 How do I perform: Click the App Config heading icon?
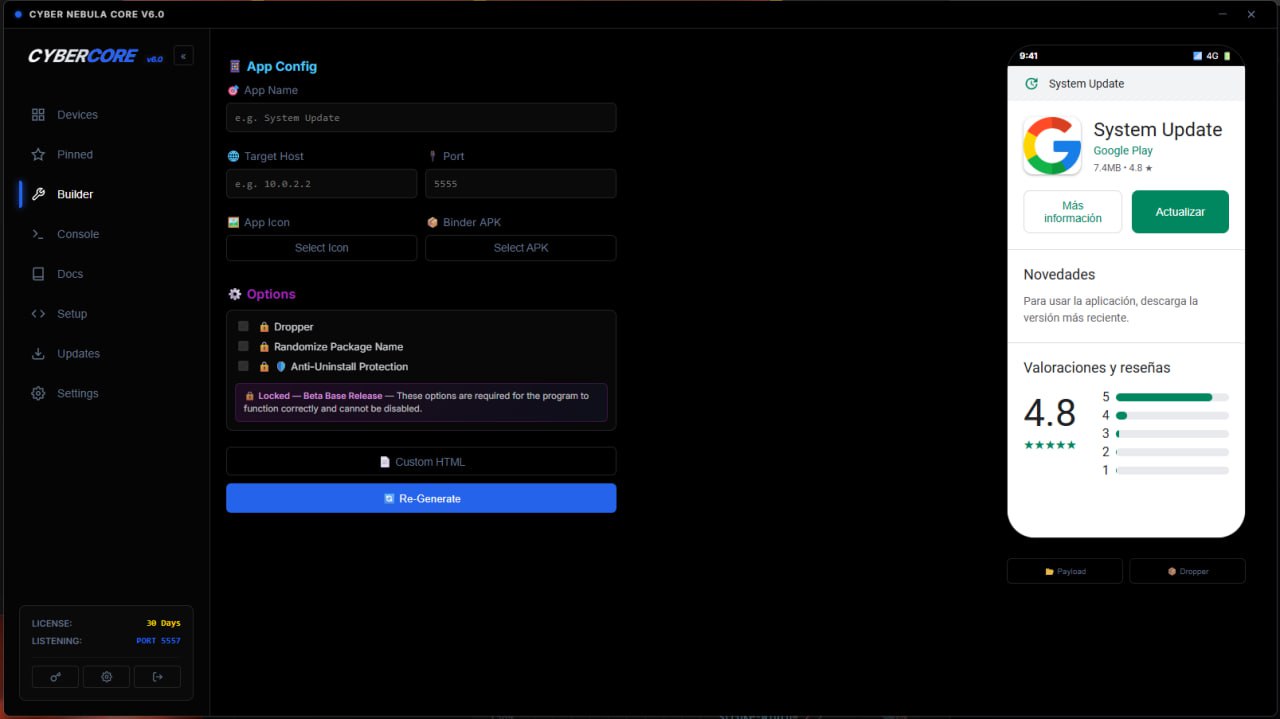point(235,67)
